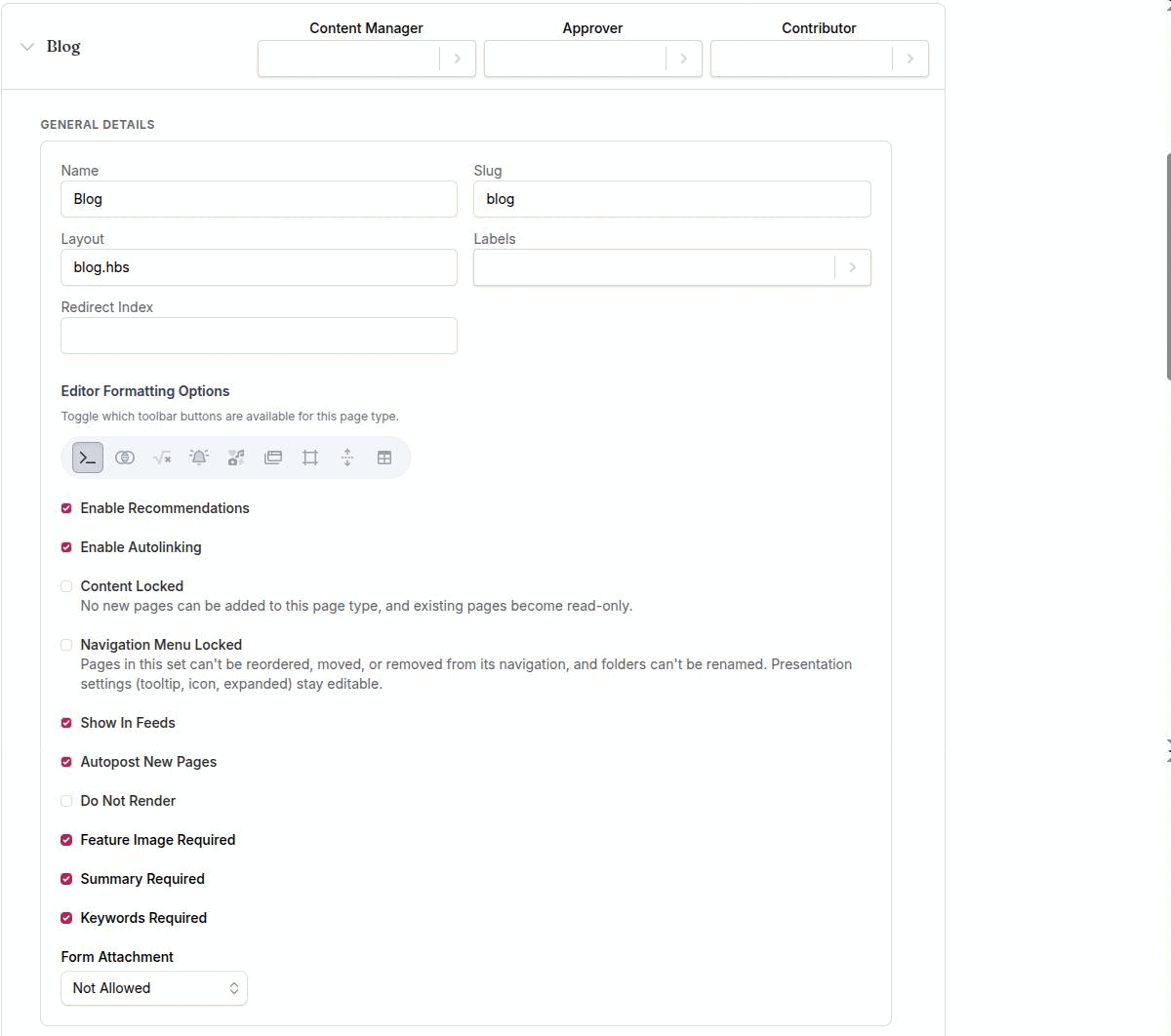
Task: Focus the Labels input box
Action: tap(654, 267)
